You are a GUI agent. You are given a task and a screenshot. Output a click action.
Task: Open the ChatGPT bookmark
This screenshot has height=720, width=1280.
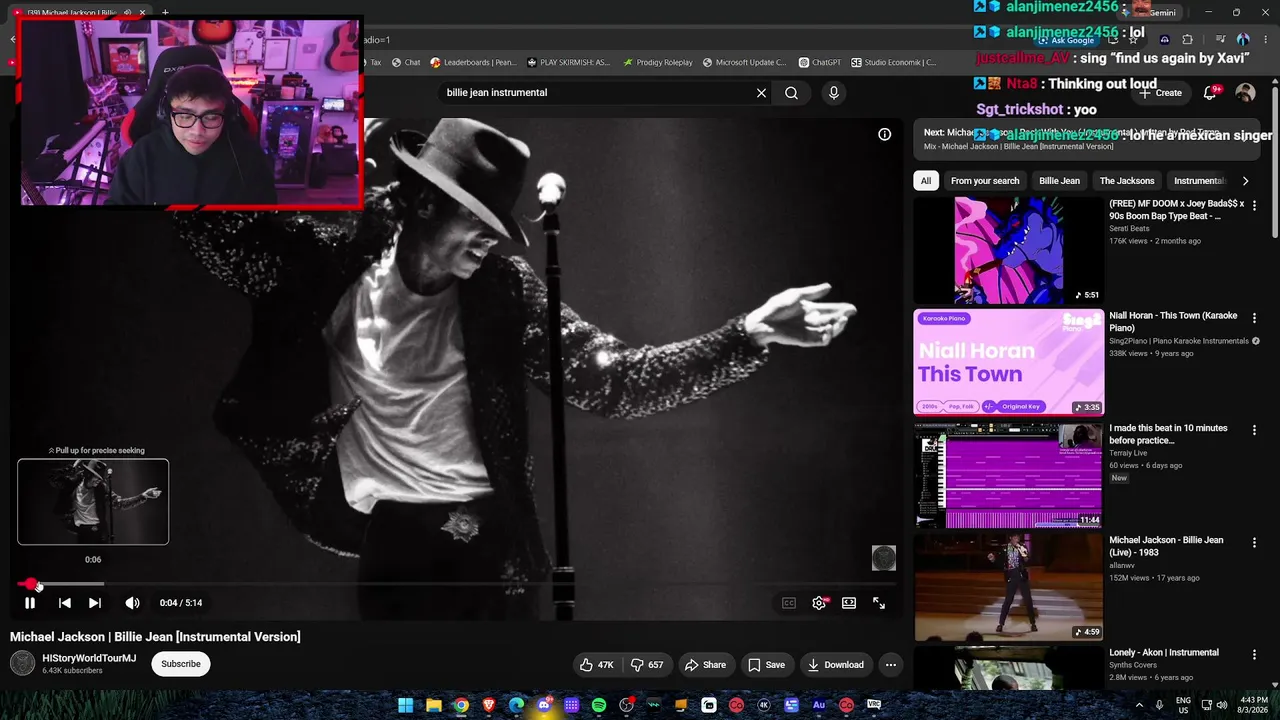[x=819, y=62]
